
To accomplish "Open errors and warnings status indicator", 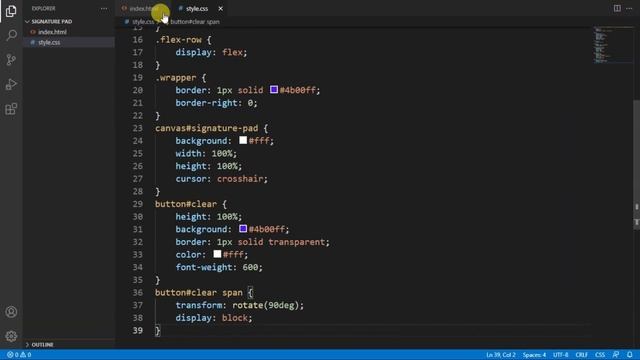I will tap(19, 355).
